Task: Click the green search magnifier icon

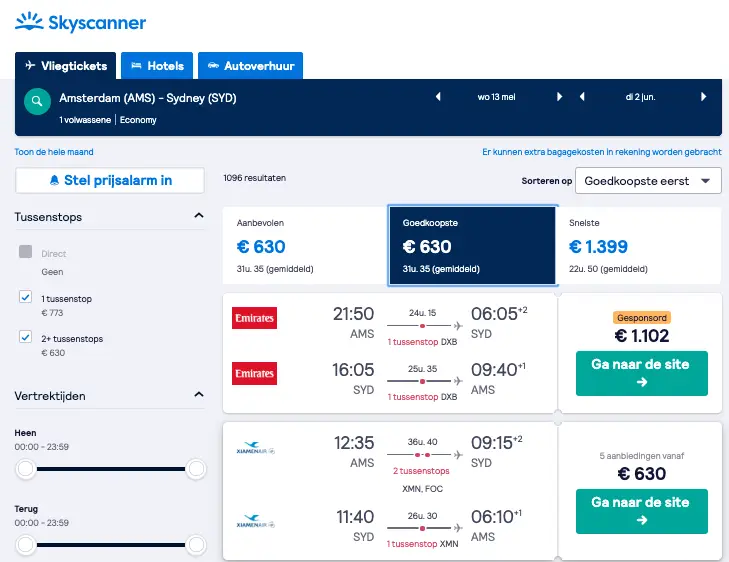Action: click(37, 101)
